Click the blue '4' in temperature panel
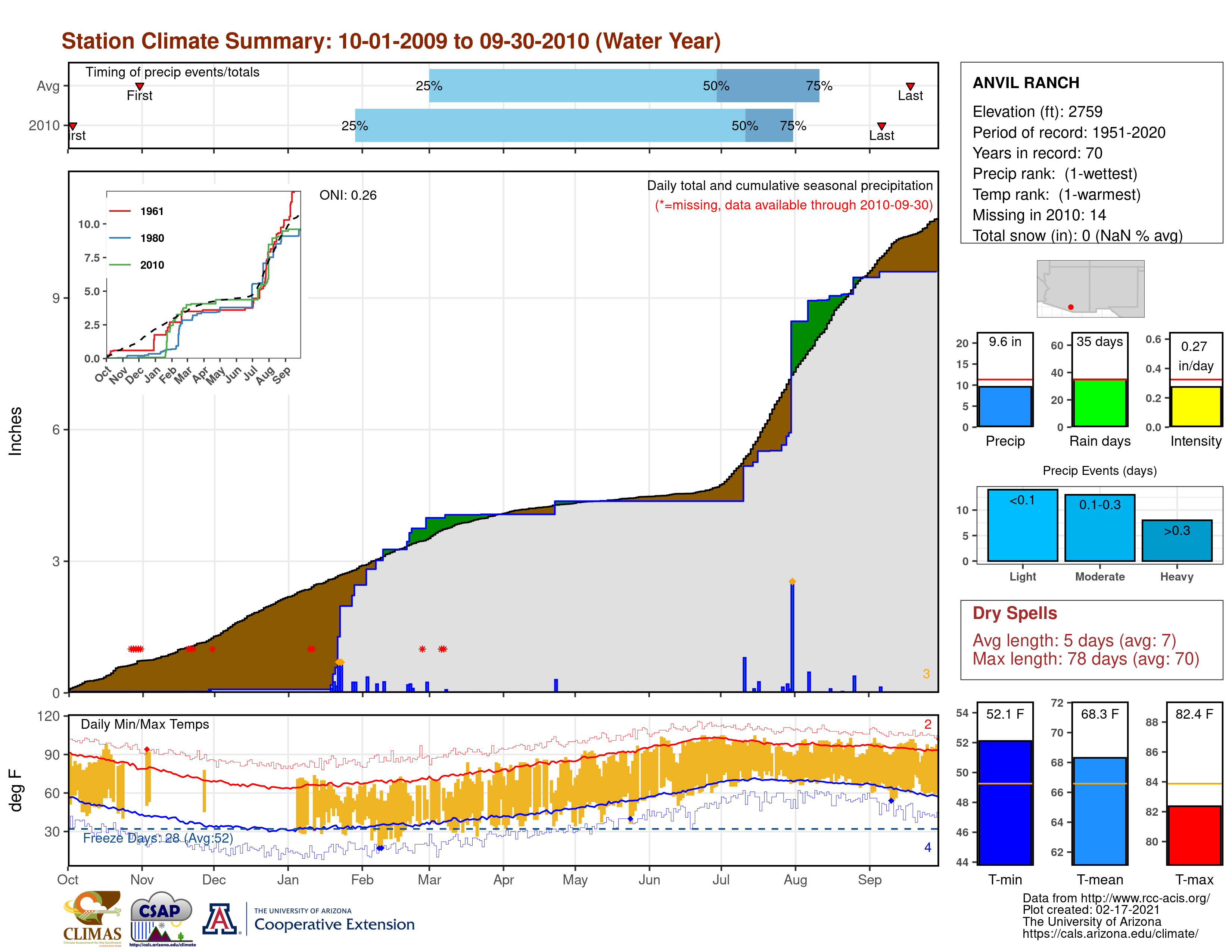The height and width of the screenshot is (952, 1232). [x=928, y=847]
